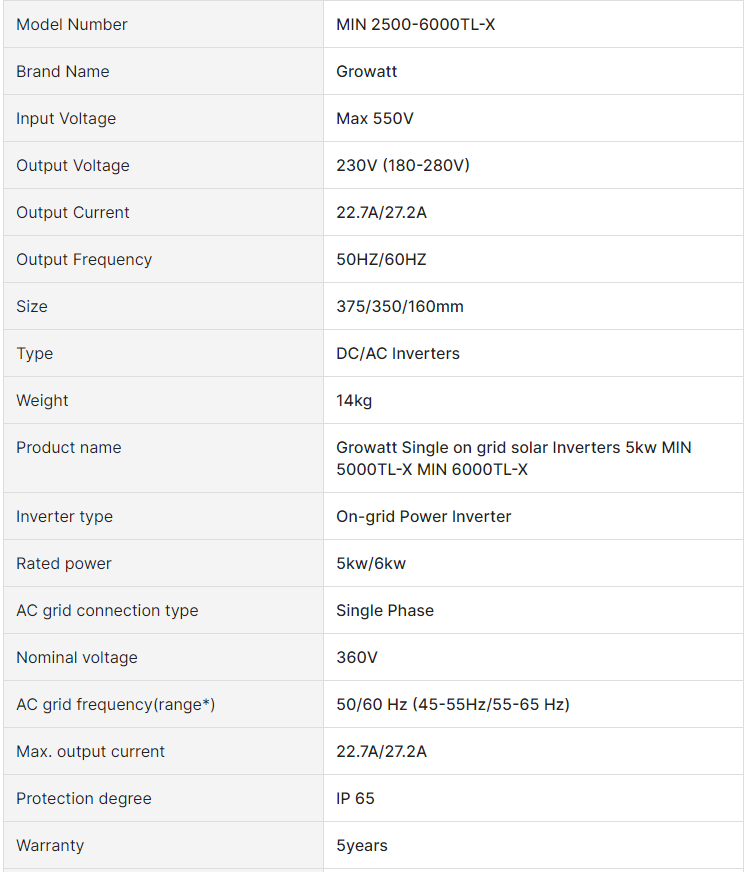Select the Product name description text
The width and height of the screenshot is (748, 872).
pos(514,458)
